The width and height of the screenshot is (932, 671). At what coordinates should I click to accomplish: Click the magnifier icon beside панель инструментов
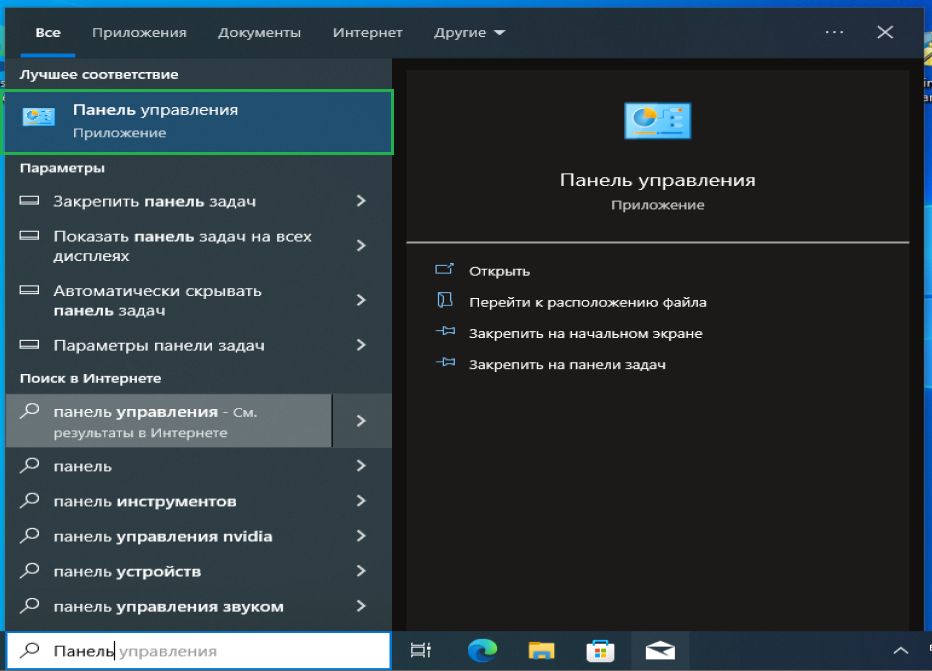tap(28, 501)
